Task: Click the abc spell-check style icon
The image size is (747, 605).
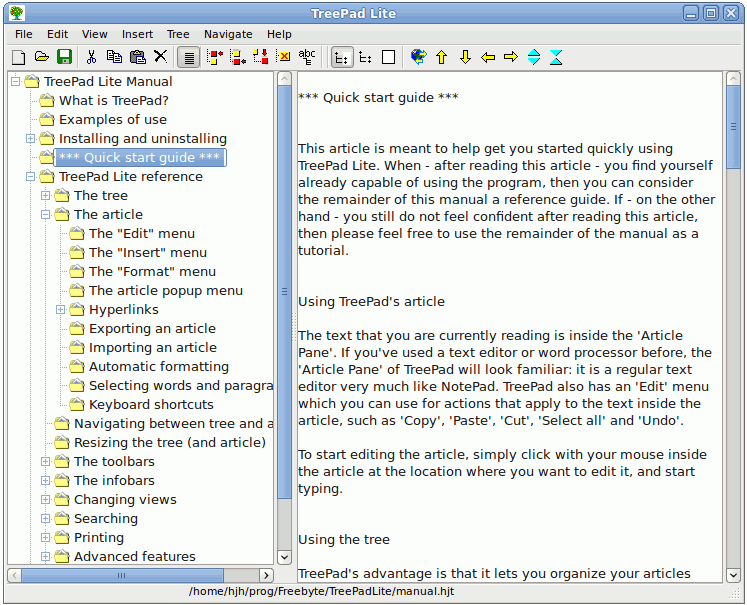Action: [307, 56]
